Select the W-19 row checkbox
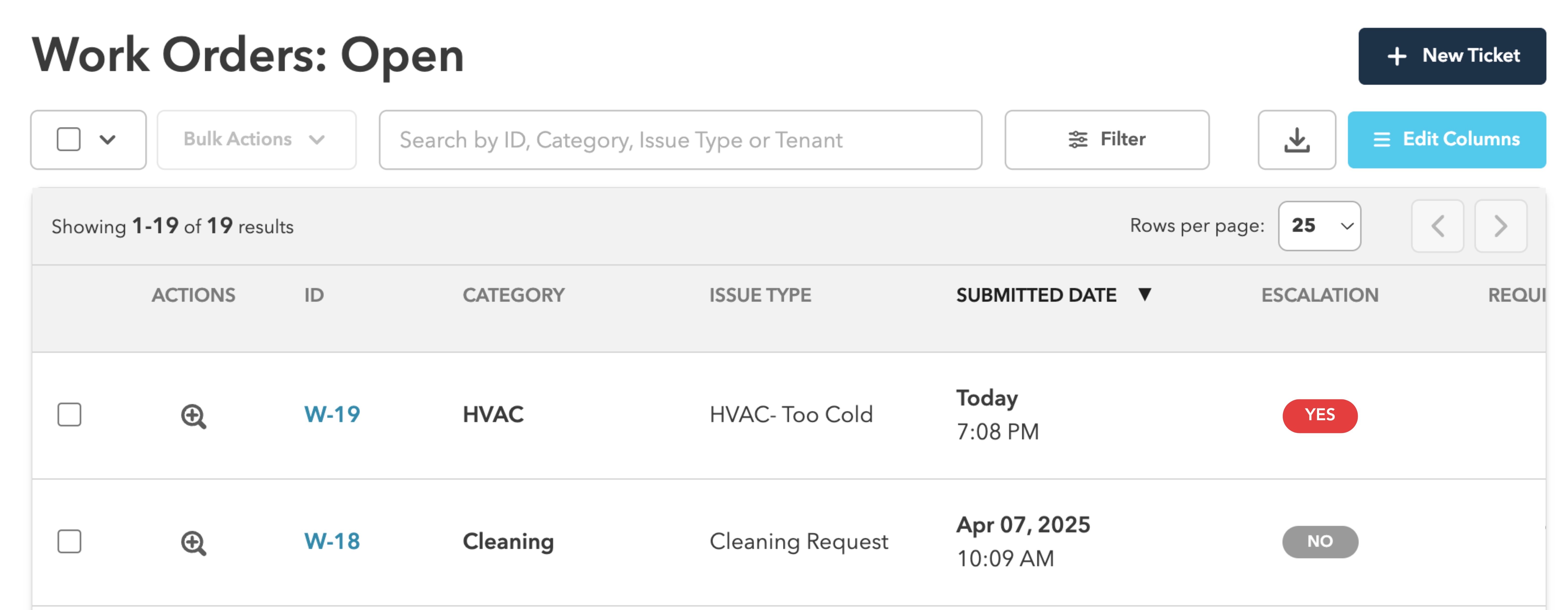 point(69,415)
